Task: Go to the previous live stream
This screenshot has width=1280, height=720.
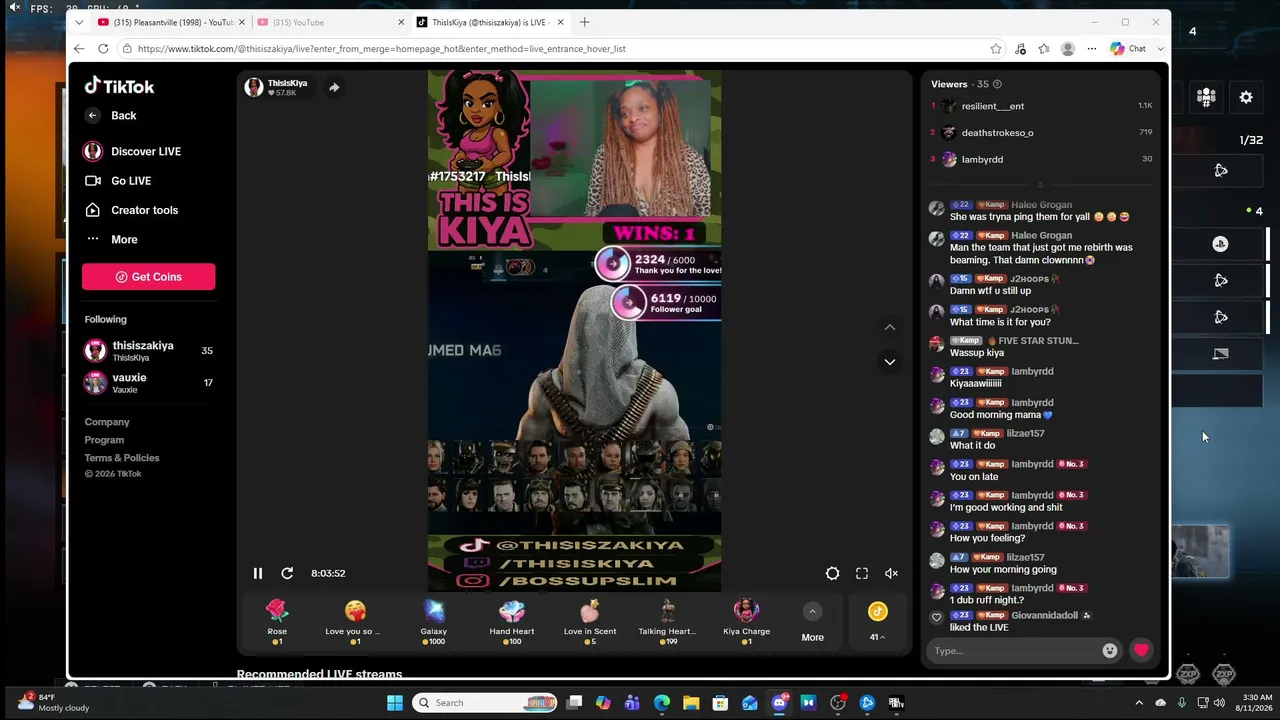Action: (890, 327)
